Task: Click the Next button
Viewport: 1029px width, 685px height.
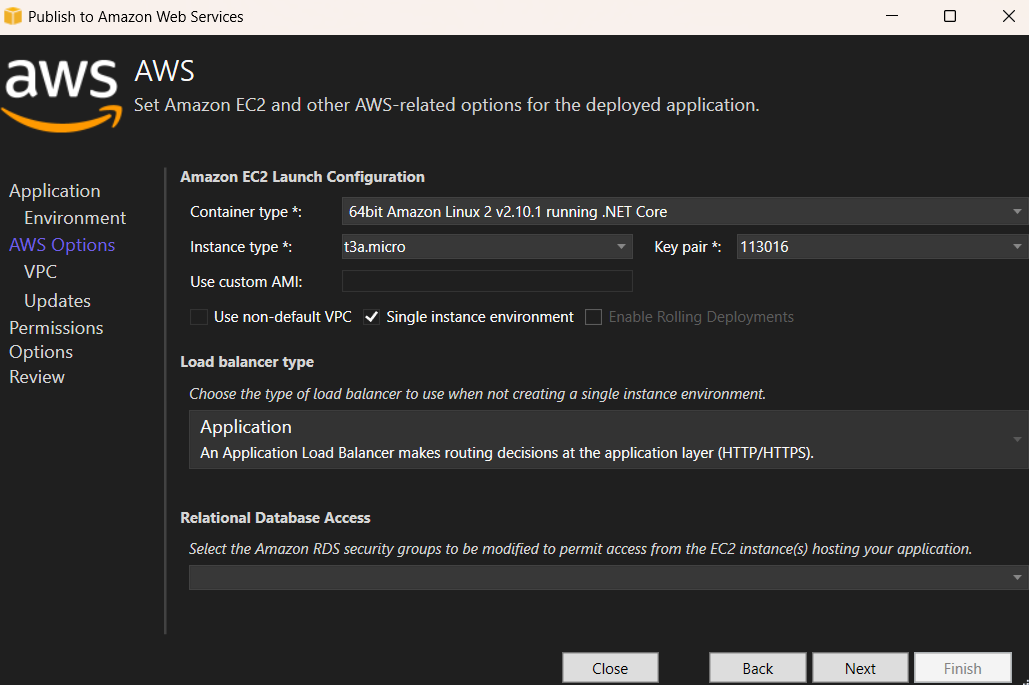Action: pos(860,668)
